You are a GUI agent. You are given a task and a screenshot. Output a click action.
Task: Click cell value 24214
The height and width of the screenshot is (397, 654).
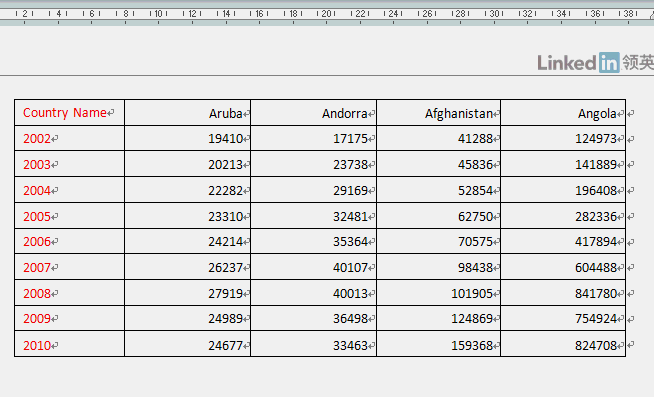coord(225,241)
